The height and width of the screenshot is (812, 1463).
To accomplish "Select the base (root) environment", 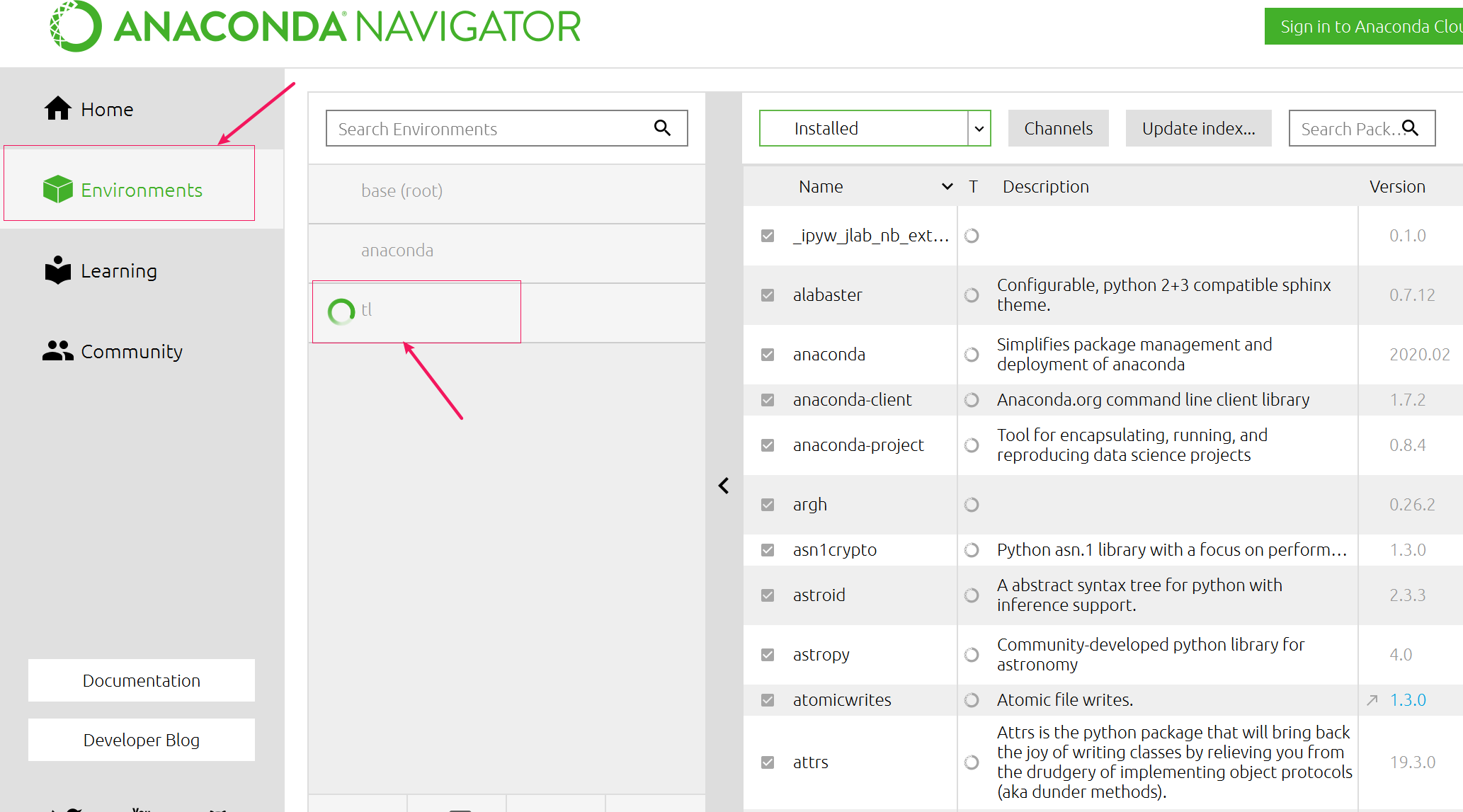I will point(402,191).
